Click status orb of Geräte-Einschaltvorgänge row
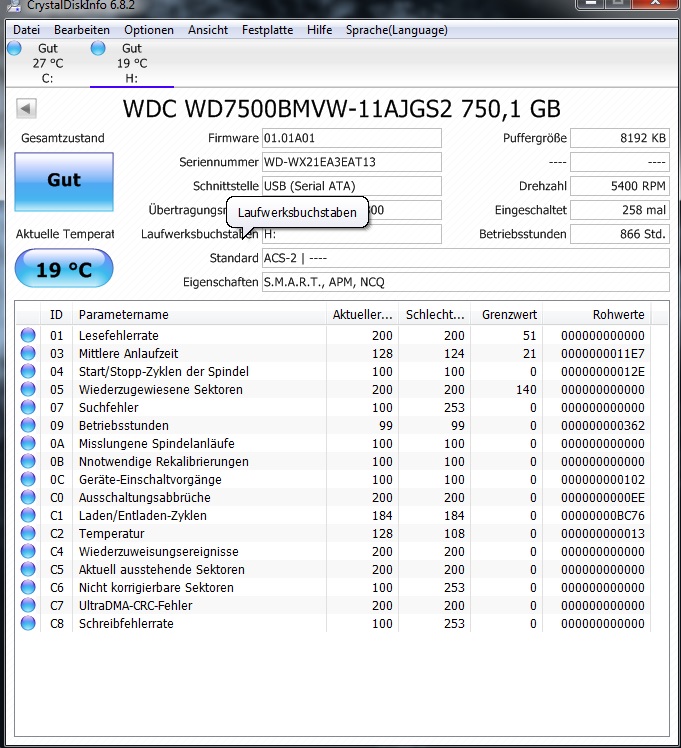 point(28,479)
